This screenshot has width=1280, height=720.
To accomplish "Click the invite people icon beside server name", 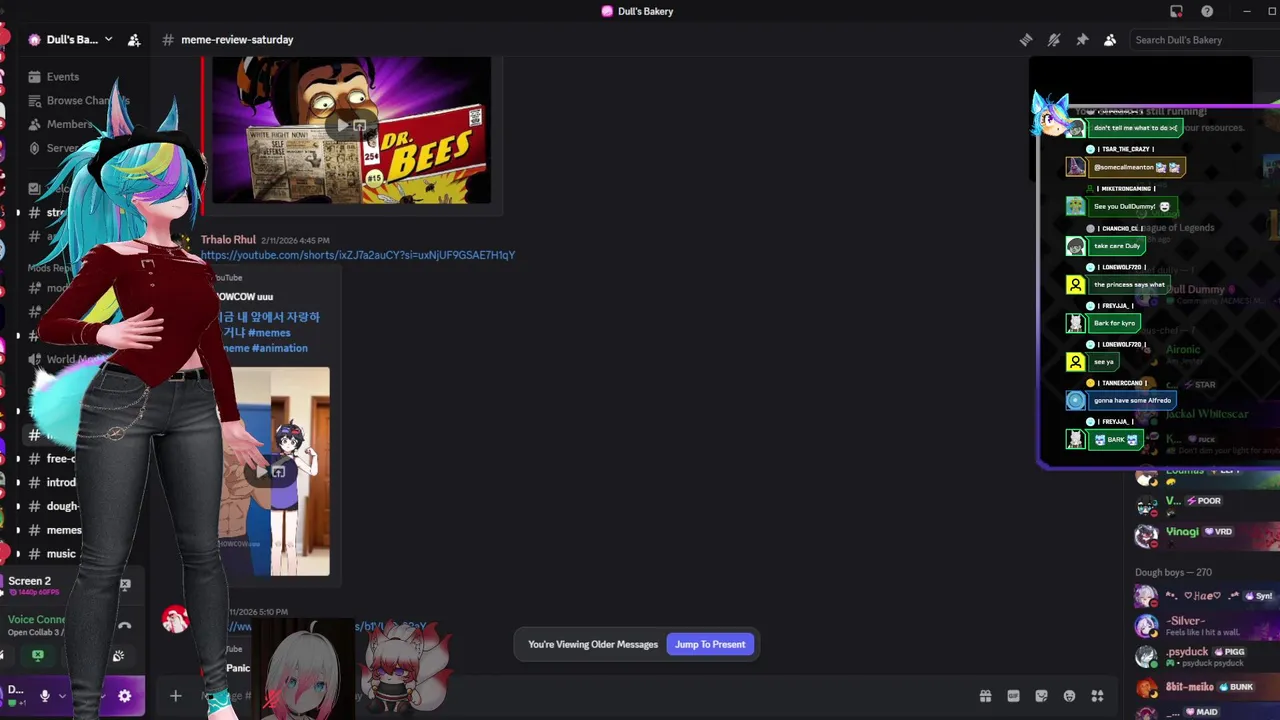I will [x=134, y=40].
